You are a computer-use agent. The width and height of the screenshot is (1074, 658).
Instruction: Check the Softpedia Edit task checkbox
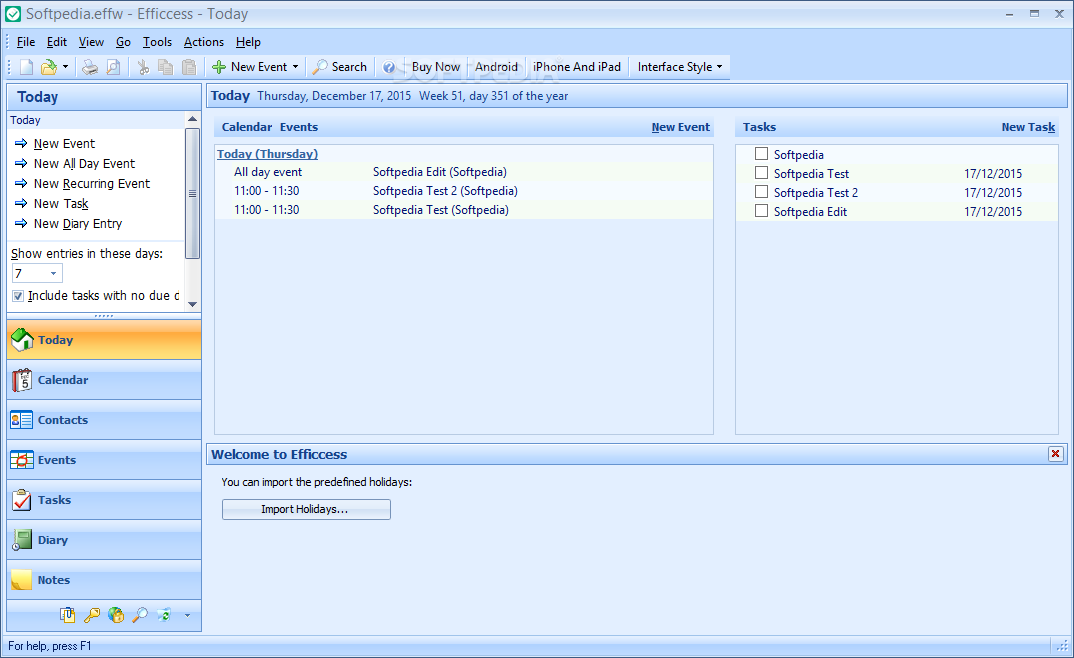point(761,211)
